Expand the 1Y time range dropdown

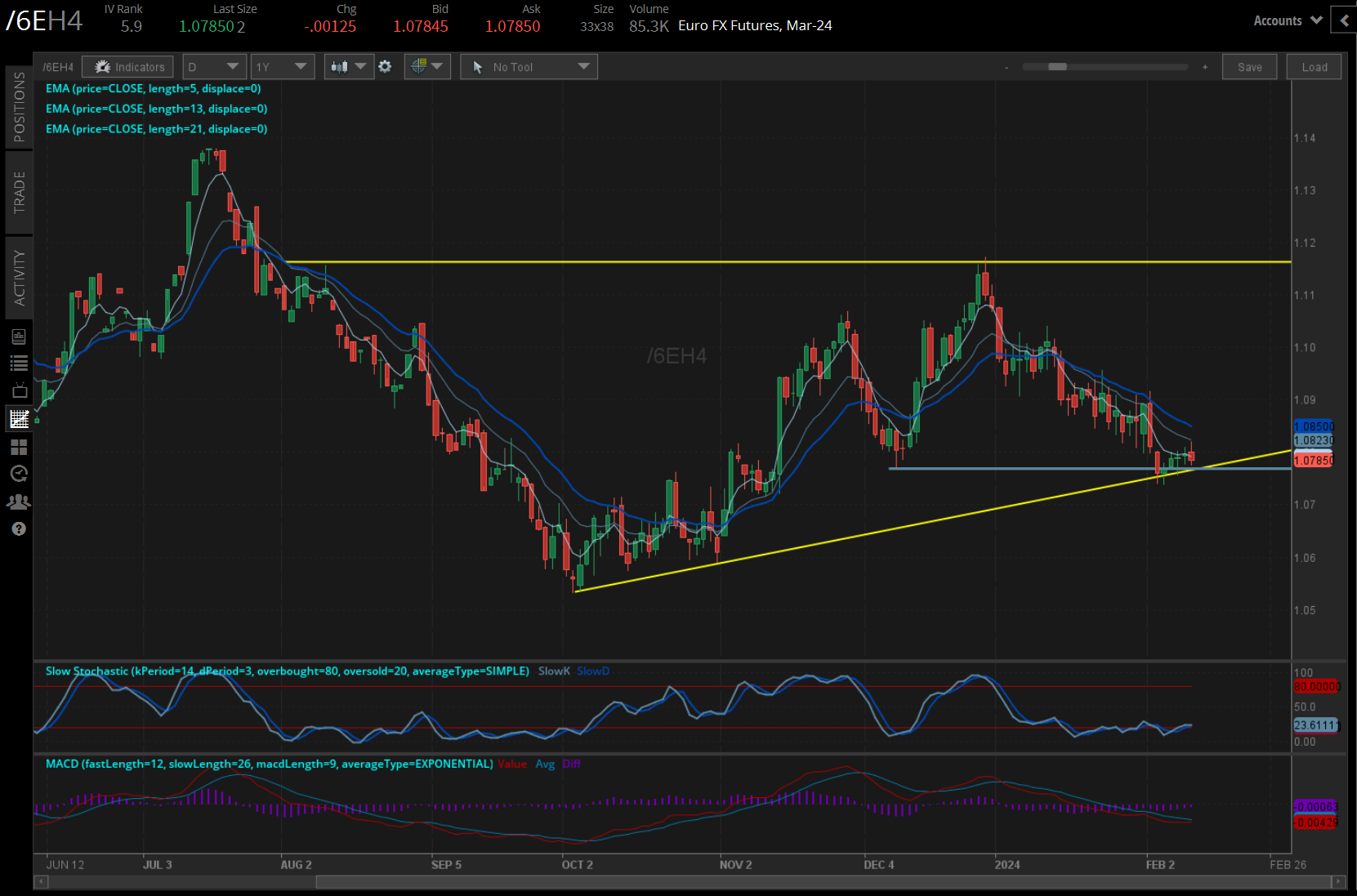[x=281, y=67]
